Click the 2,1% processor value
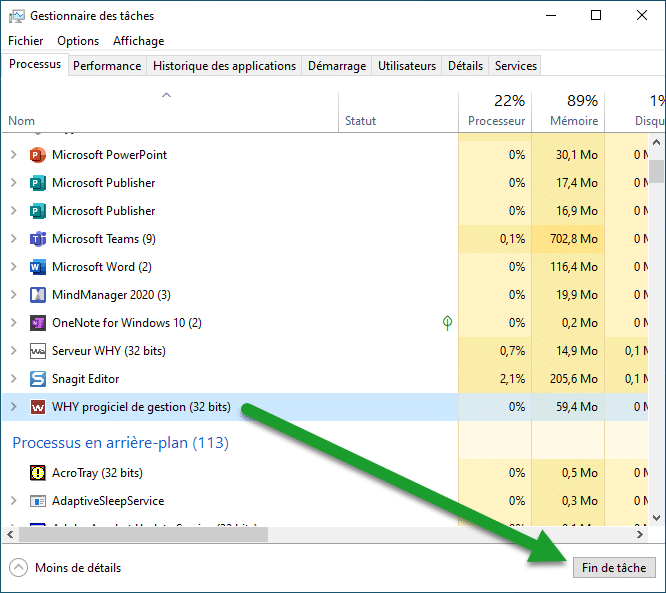This screenshot has height=593, width=666. click(x=512, y=379)
